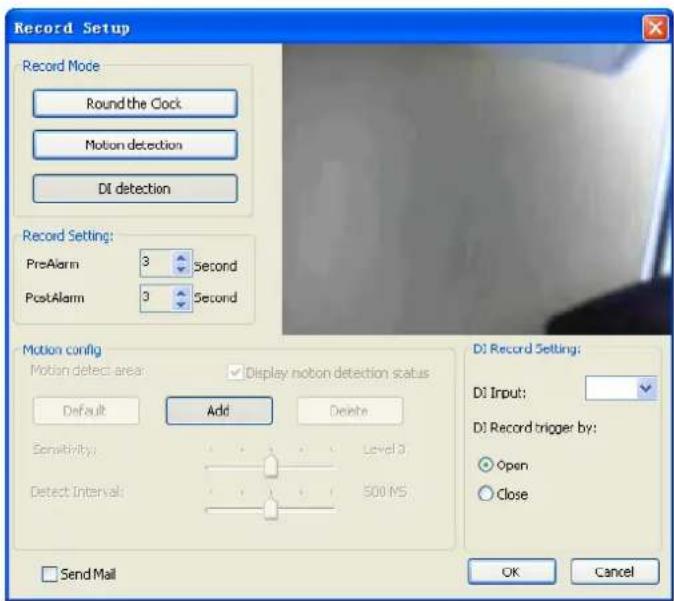This screenshot has width=674, height=601.
Task: Activate DI detection record mode
Action: [135, 188]
